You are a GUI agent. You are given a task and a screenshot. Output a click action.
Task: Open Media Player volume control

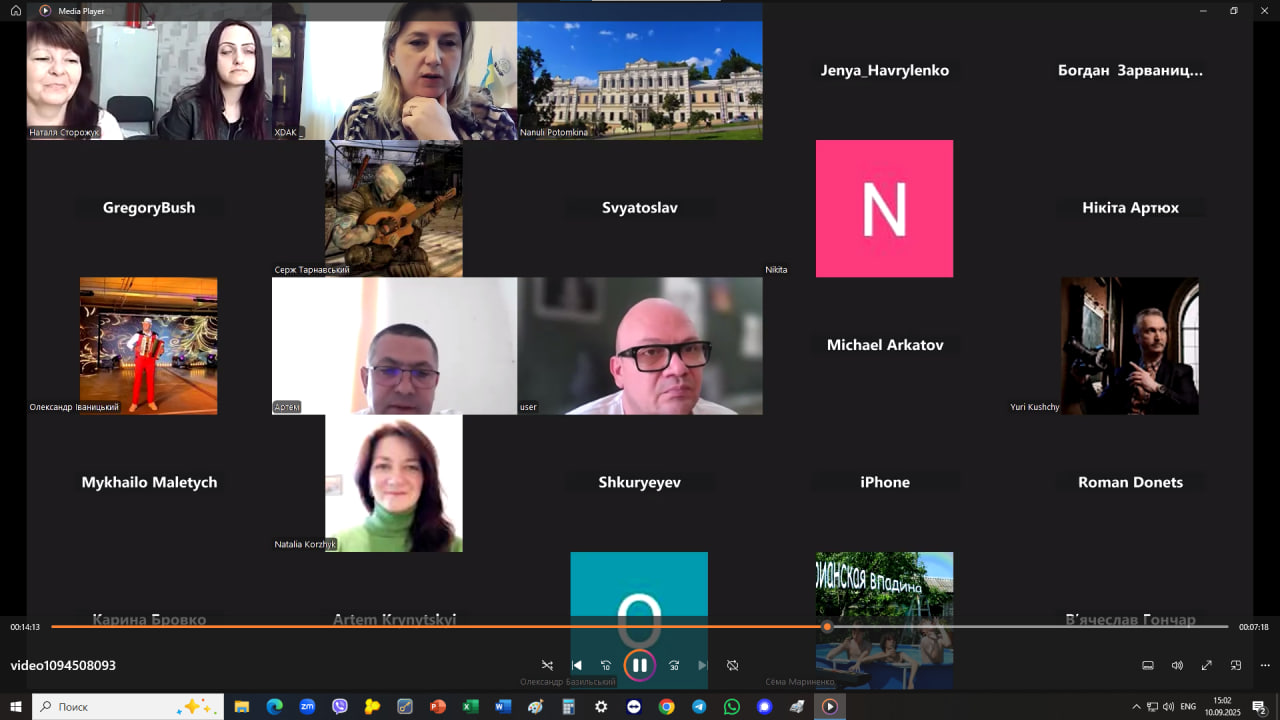pyautogui.click(x=1177, y=665)
